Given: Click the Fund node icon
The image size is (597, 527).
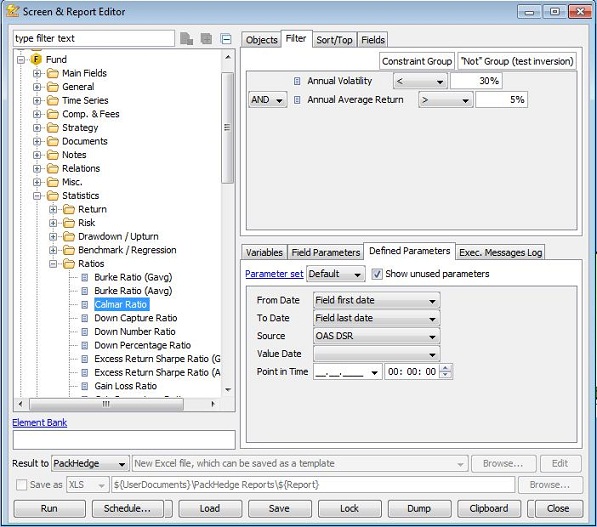Looking at the screenshot, I should pos(36,59).
